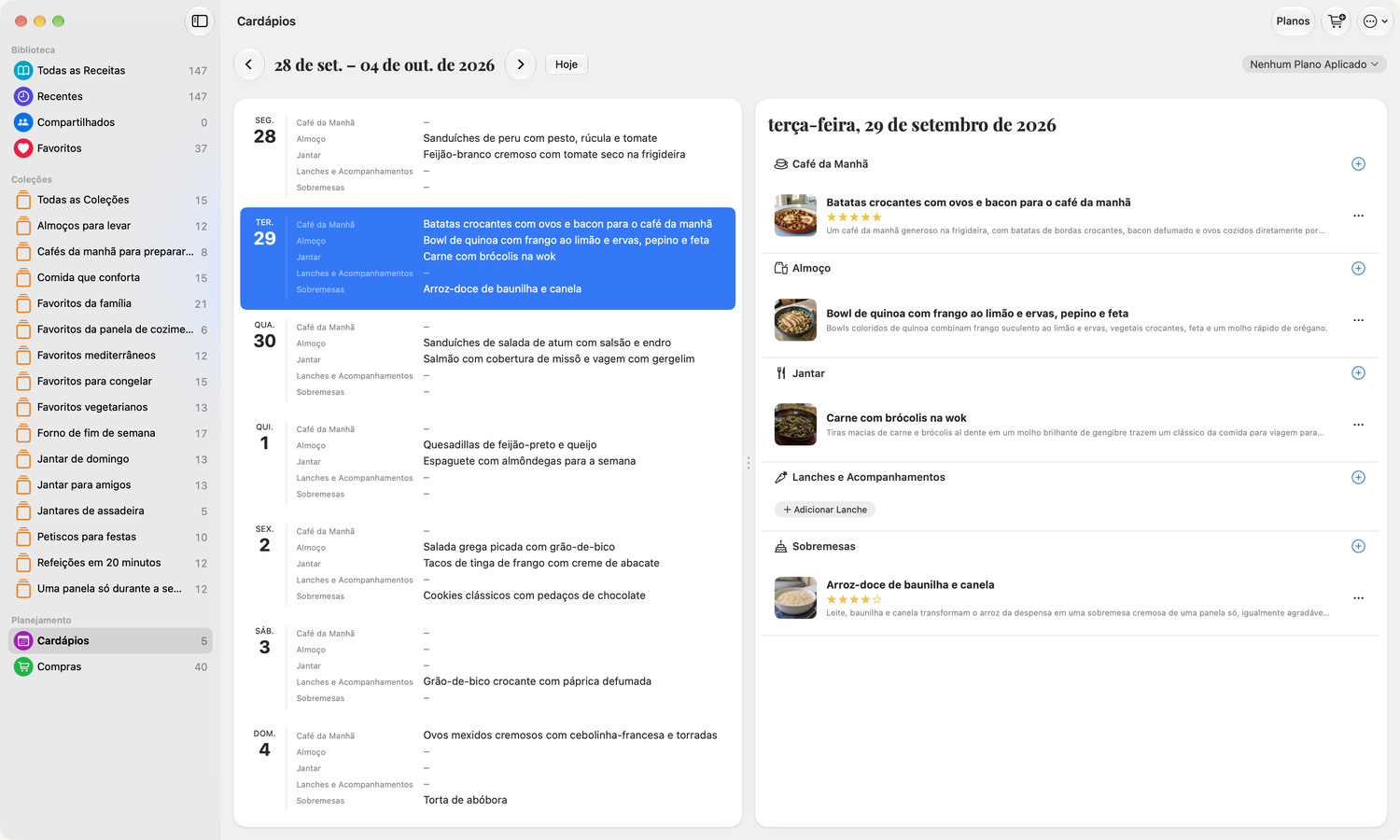Click Torta de abóbora on Sunday

pos(465,800)
